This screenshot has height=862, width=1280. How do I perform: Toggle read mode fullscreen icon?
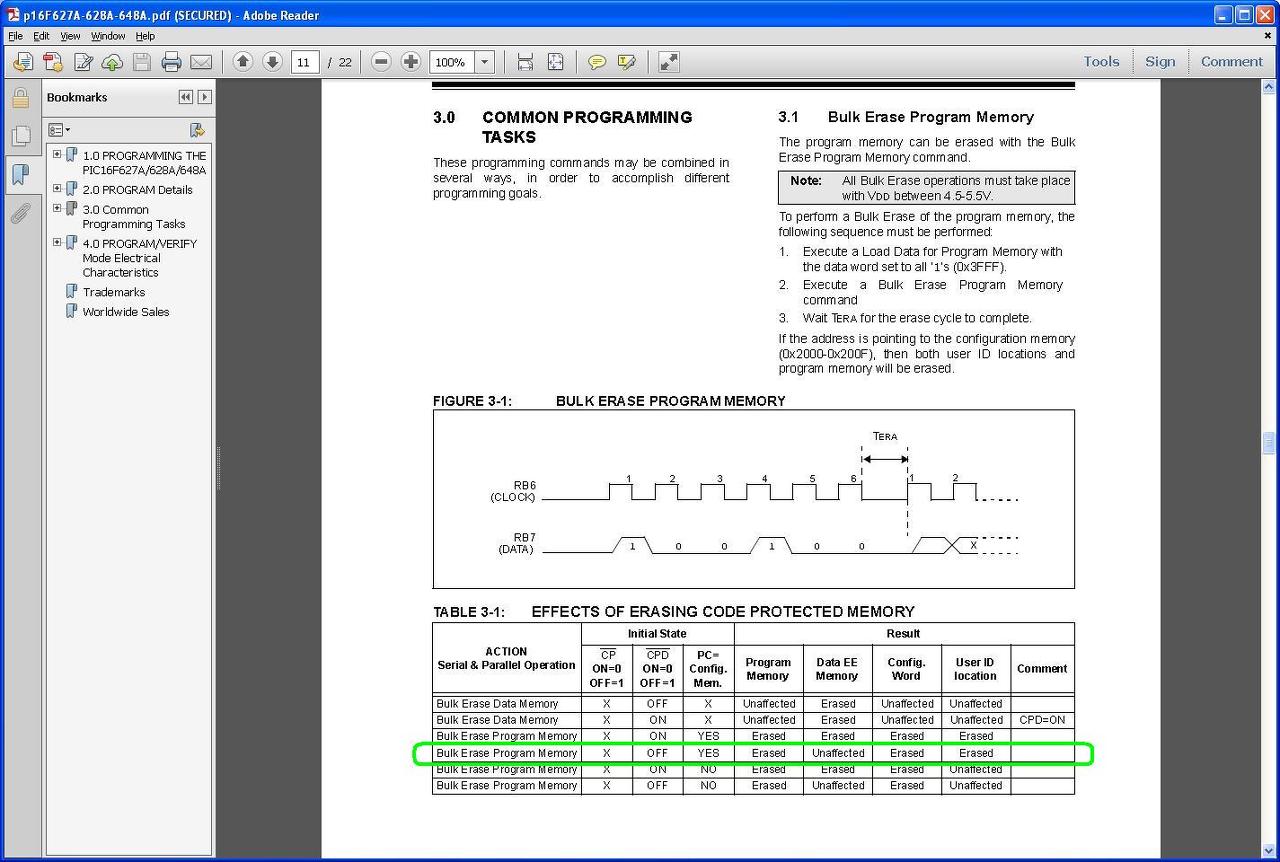[669, 62]
